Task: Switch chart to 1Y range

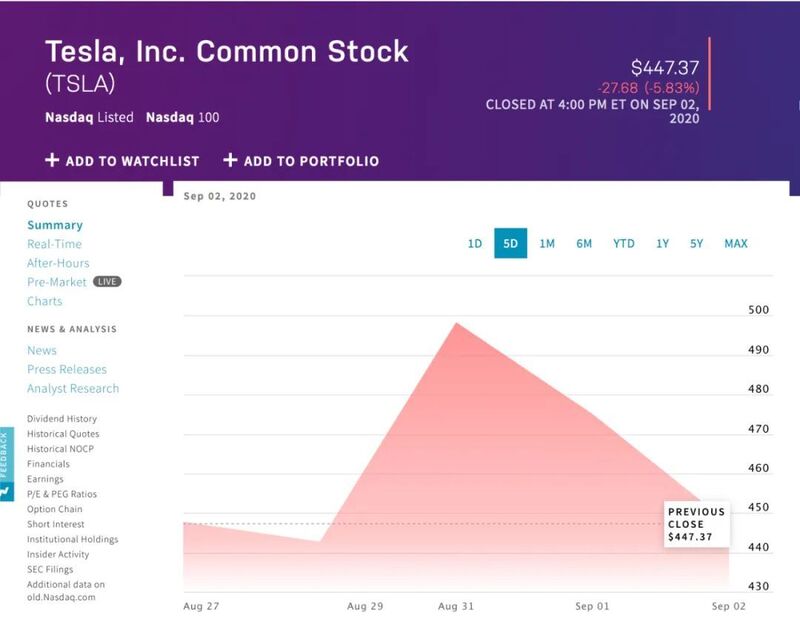Action: [663, 243]
